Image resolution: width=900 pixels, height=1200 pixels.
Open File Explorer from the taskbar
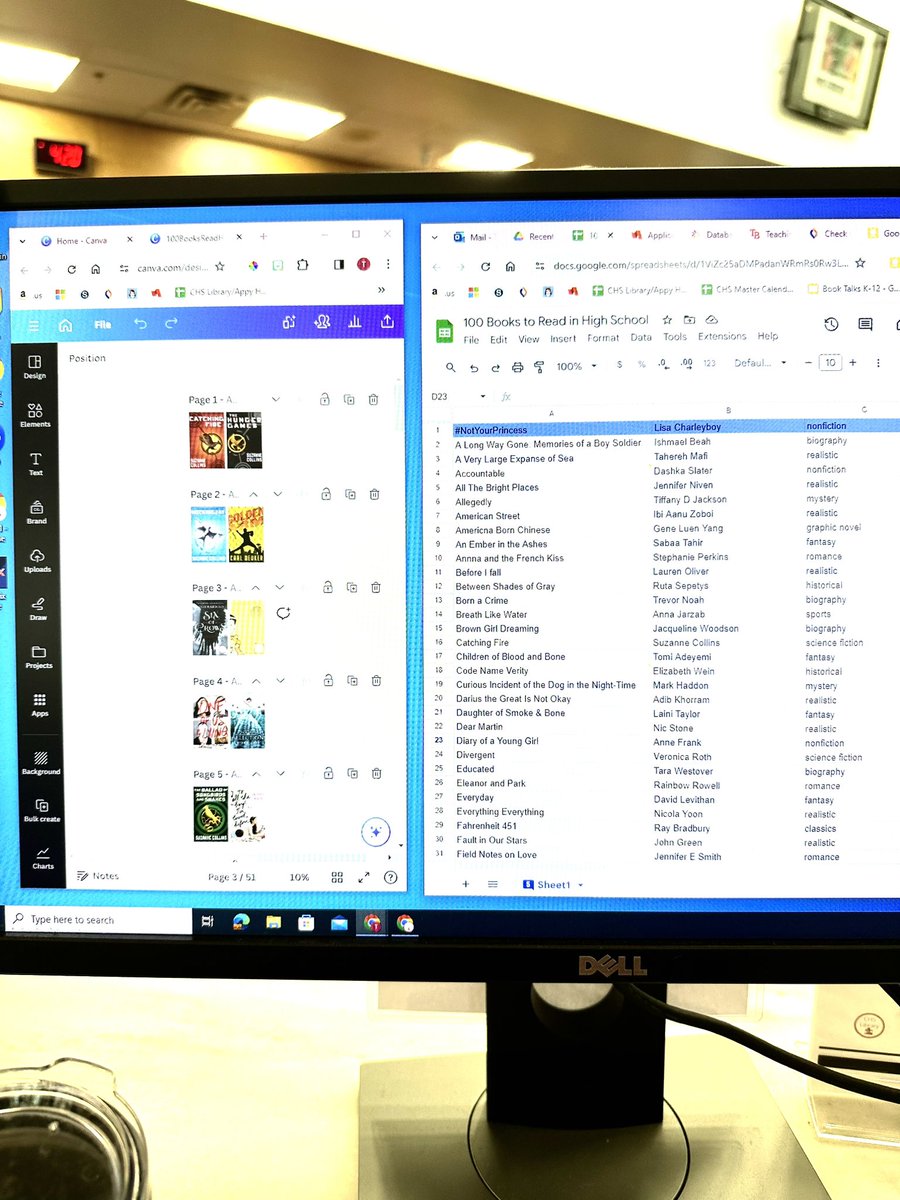(273, 923)
